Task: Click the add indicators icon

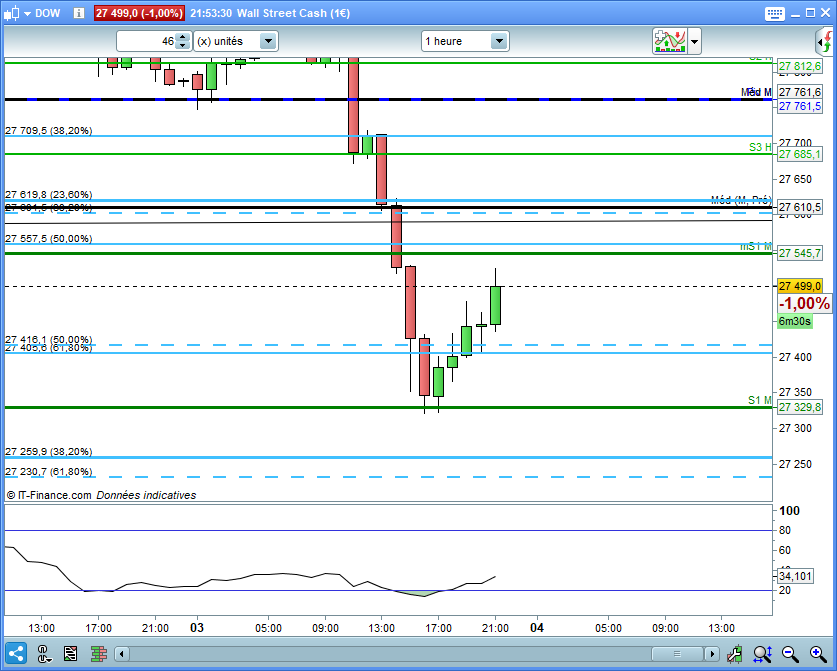Action: (x=669, y=41)
